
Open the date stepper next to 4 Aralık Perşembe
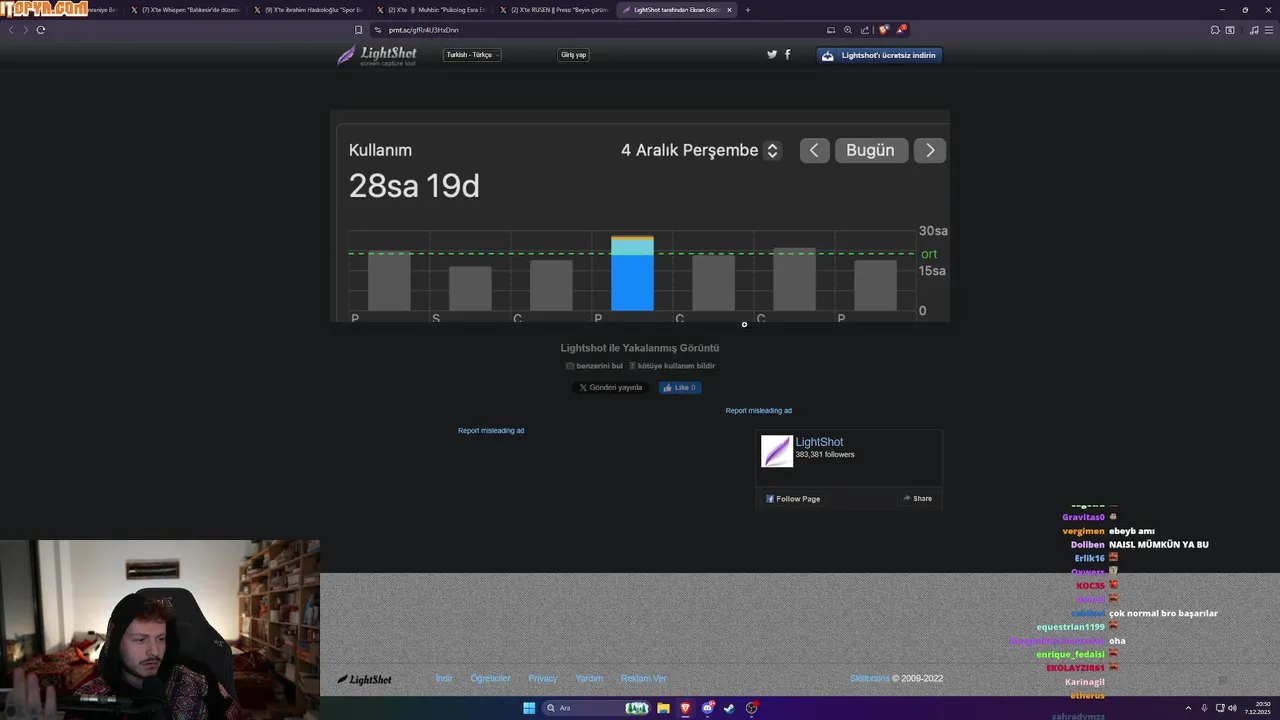772,150
